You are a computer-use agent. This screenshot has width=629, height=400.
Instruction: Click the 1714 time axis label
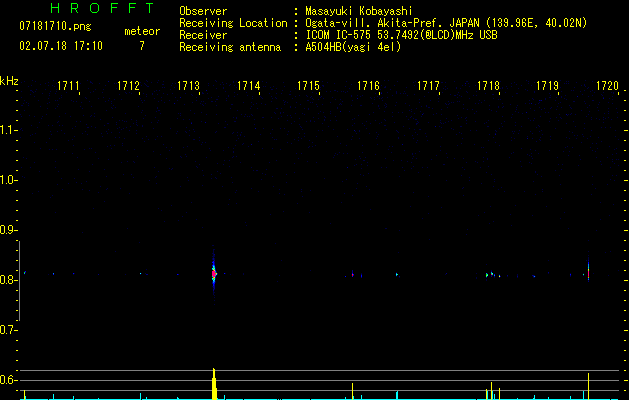point(248,85)
